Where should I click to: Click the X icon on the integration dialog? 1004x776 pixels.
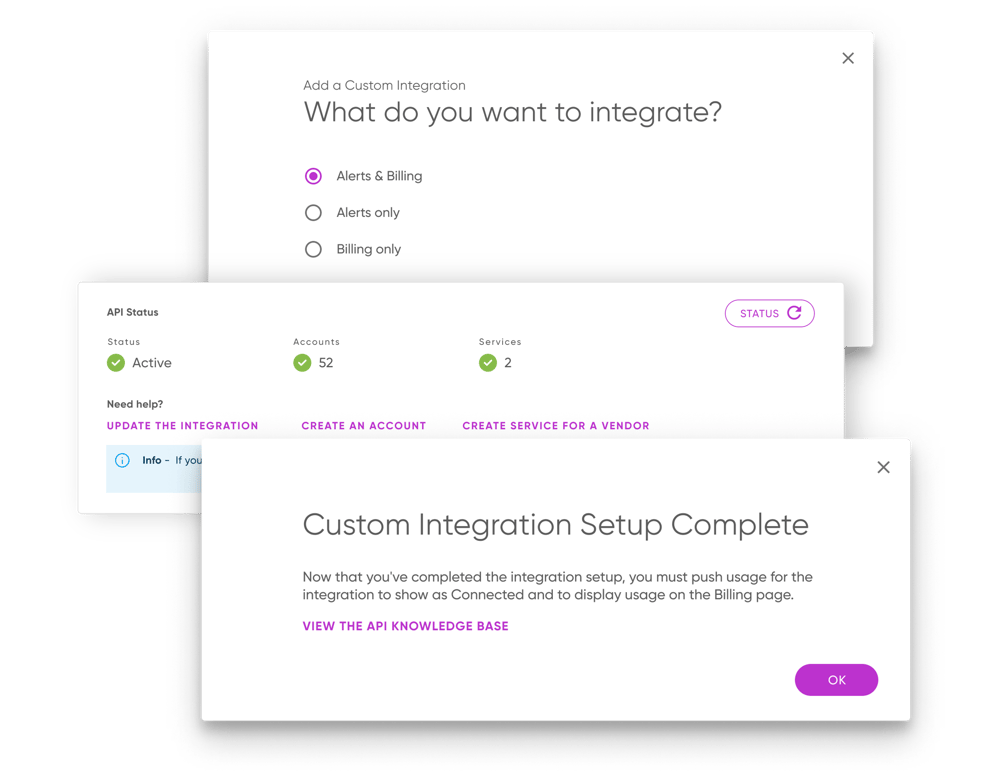coord(848,58)
